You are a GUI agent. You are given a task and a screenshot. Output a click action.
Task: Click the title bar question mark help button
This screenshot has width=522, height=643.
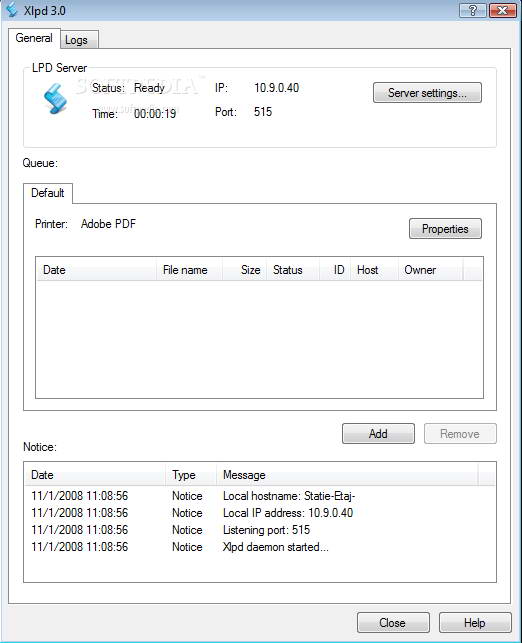(472, 10)
